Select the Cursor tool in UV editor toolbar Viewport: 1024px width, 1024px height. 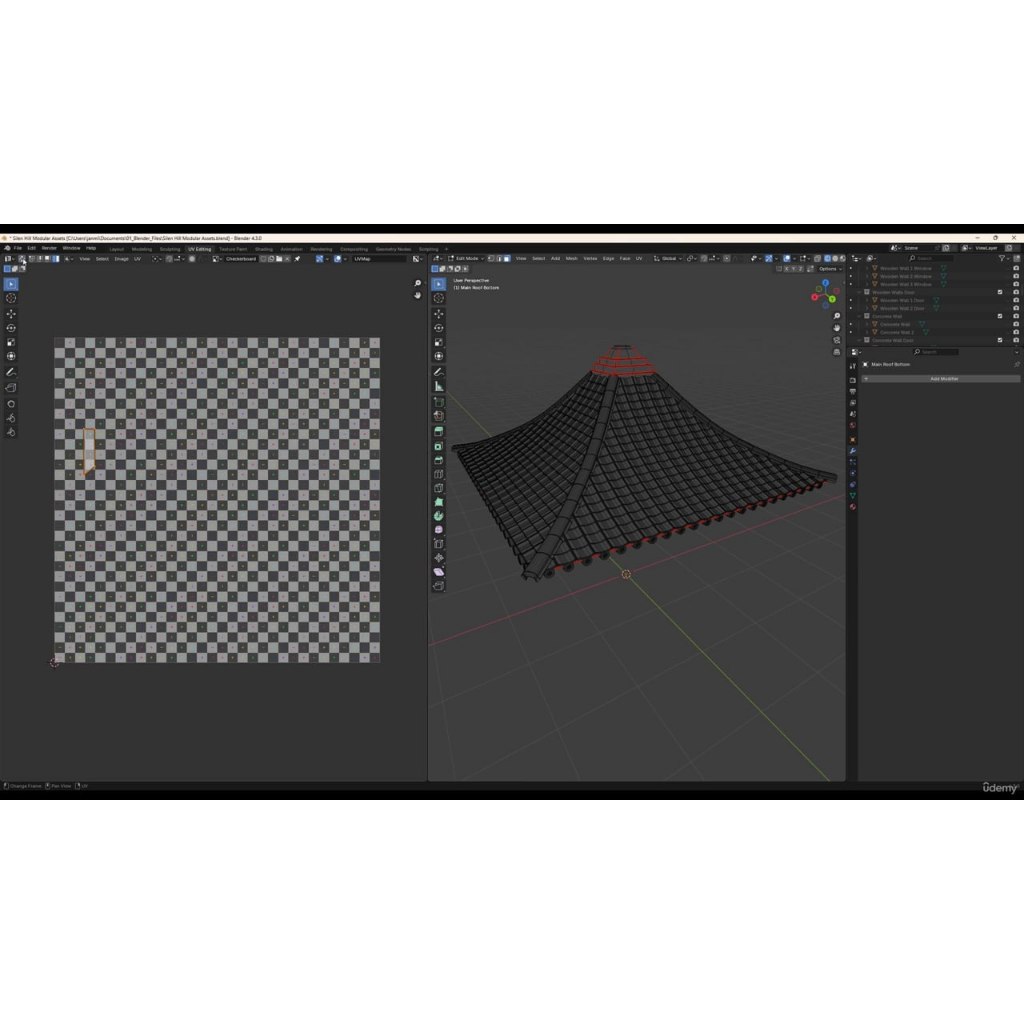coord(11,298)
